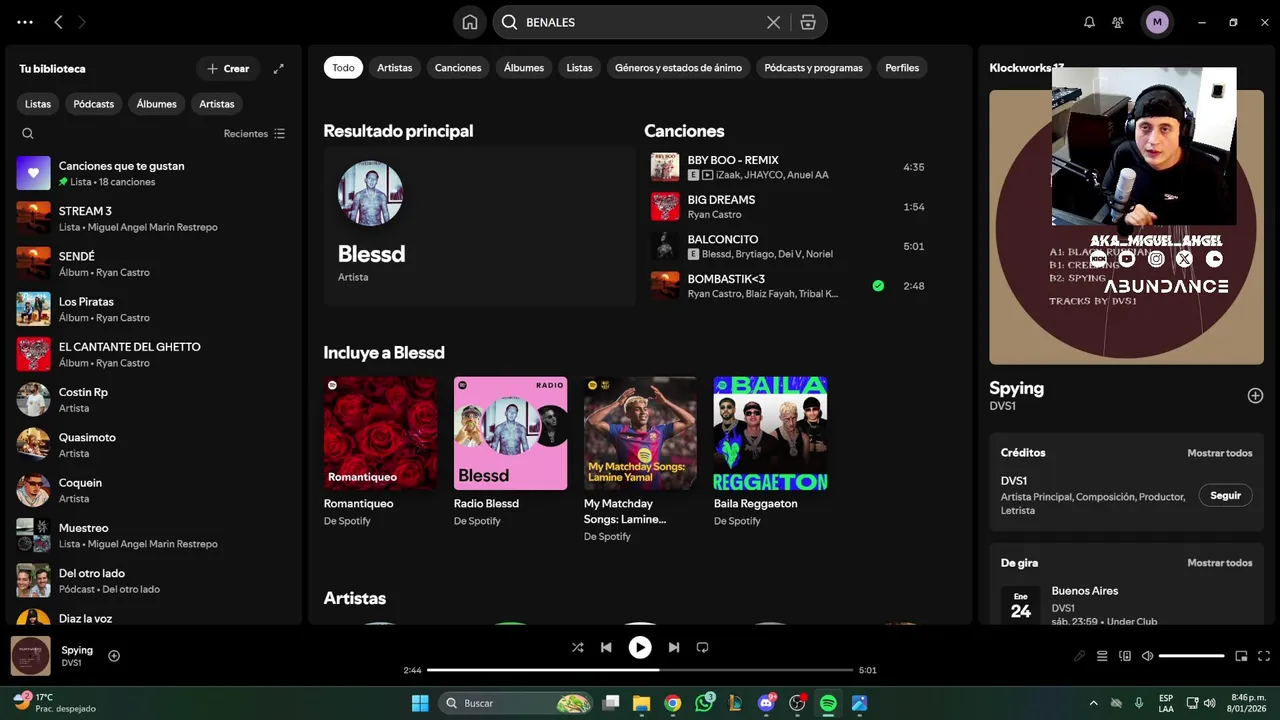Open the notifications bell
Image resolution: width=1280 pixels, height=720 pixels.
click(x=1090, y=22)
